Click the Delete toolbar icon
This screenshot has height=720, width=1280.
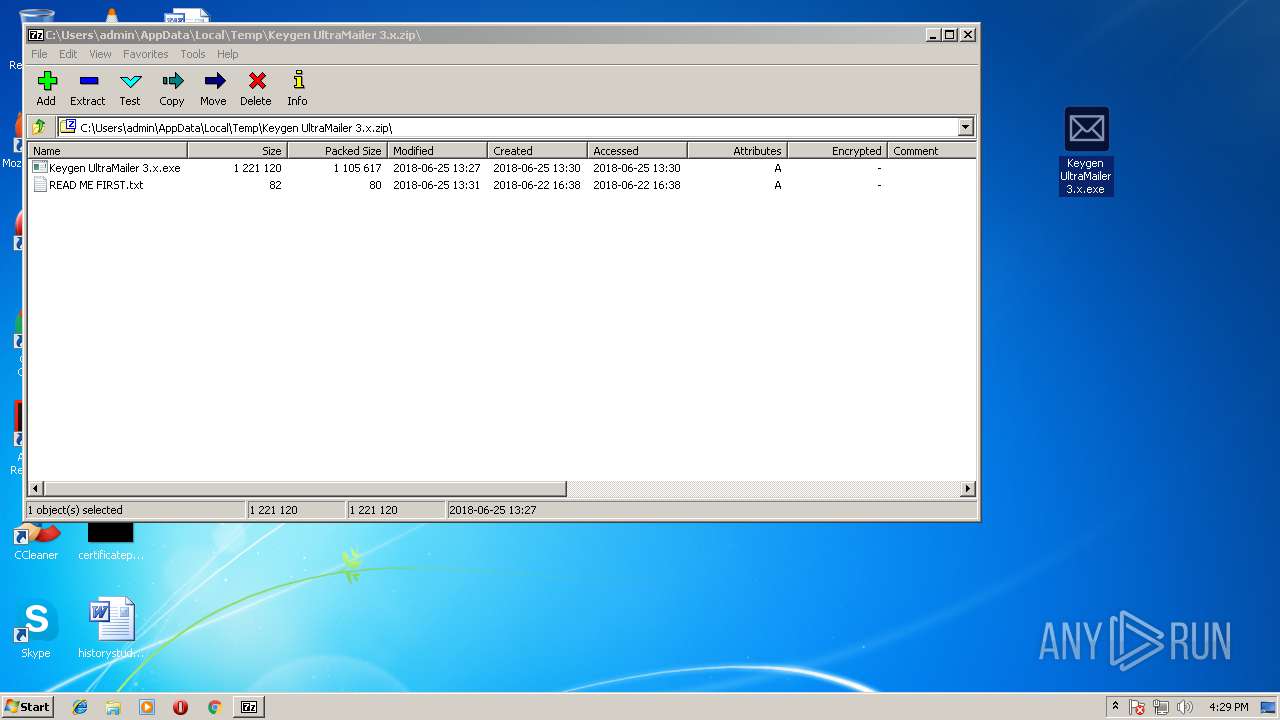coord(256,88)
